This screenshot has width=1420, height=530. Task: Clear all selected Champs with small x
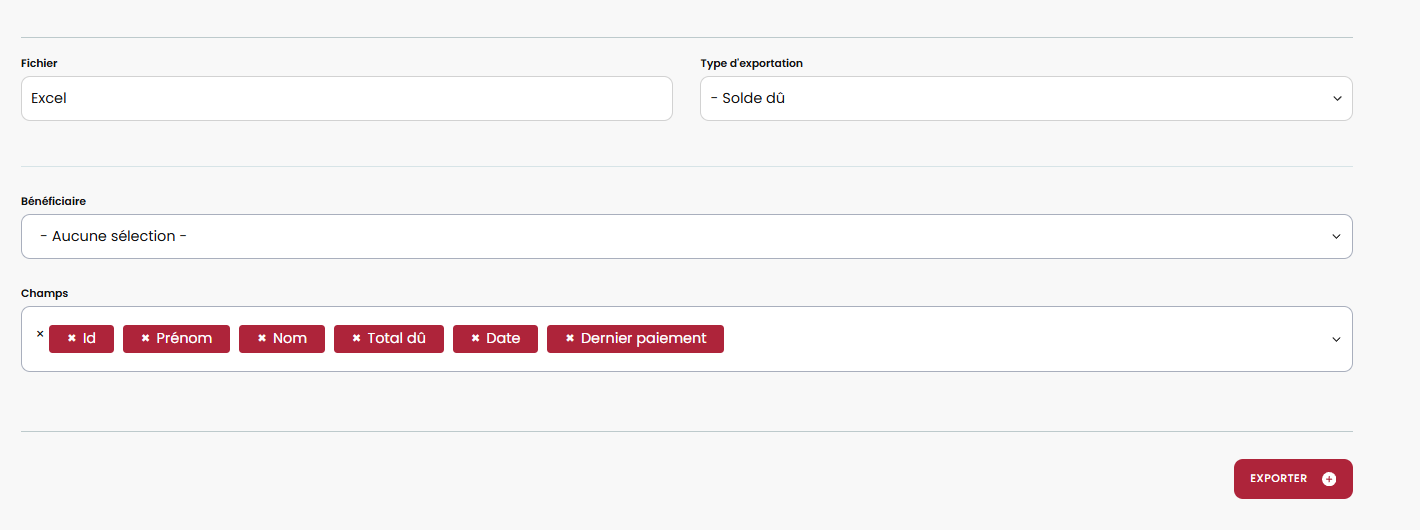pos(40,334)
